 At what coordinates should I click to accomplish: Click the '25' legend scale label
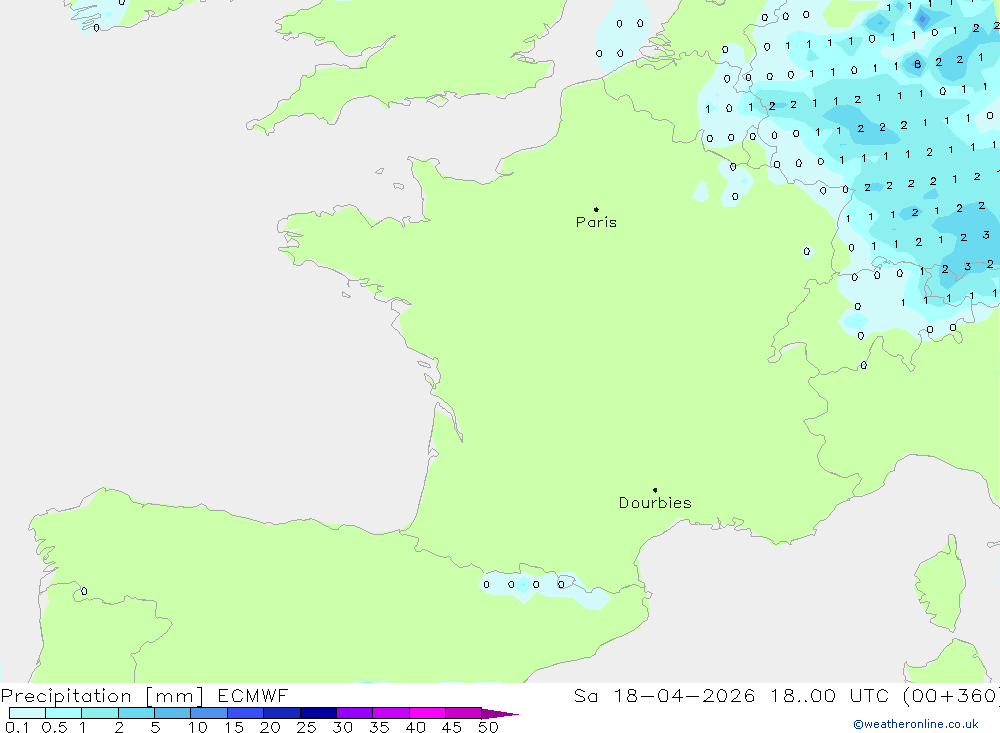pyautogui.click(x=306, y=727)
